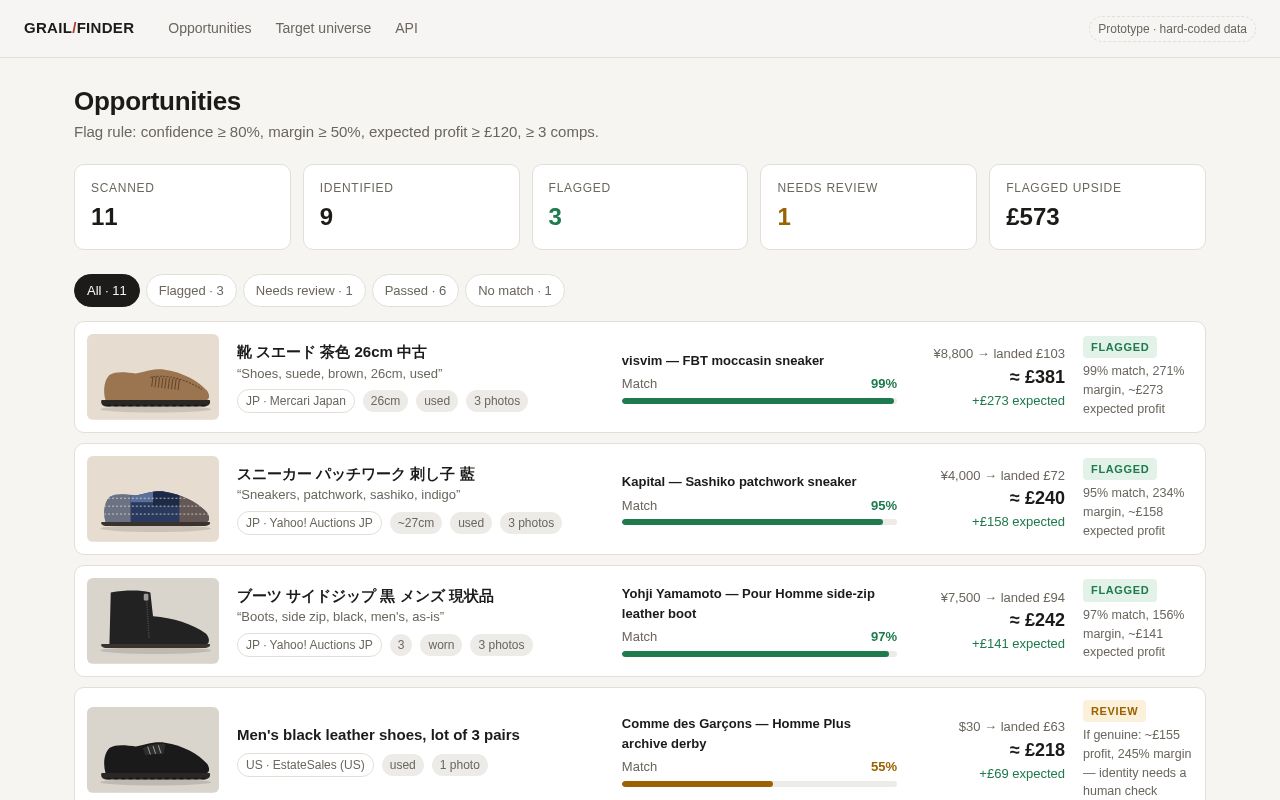Click the Flagged 3 stat card
Image resolution: width=1280 pixels, height=800 pixels.
(x=640, y=207)
